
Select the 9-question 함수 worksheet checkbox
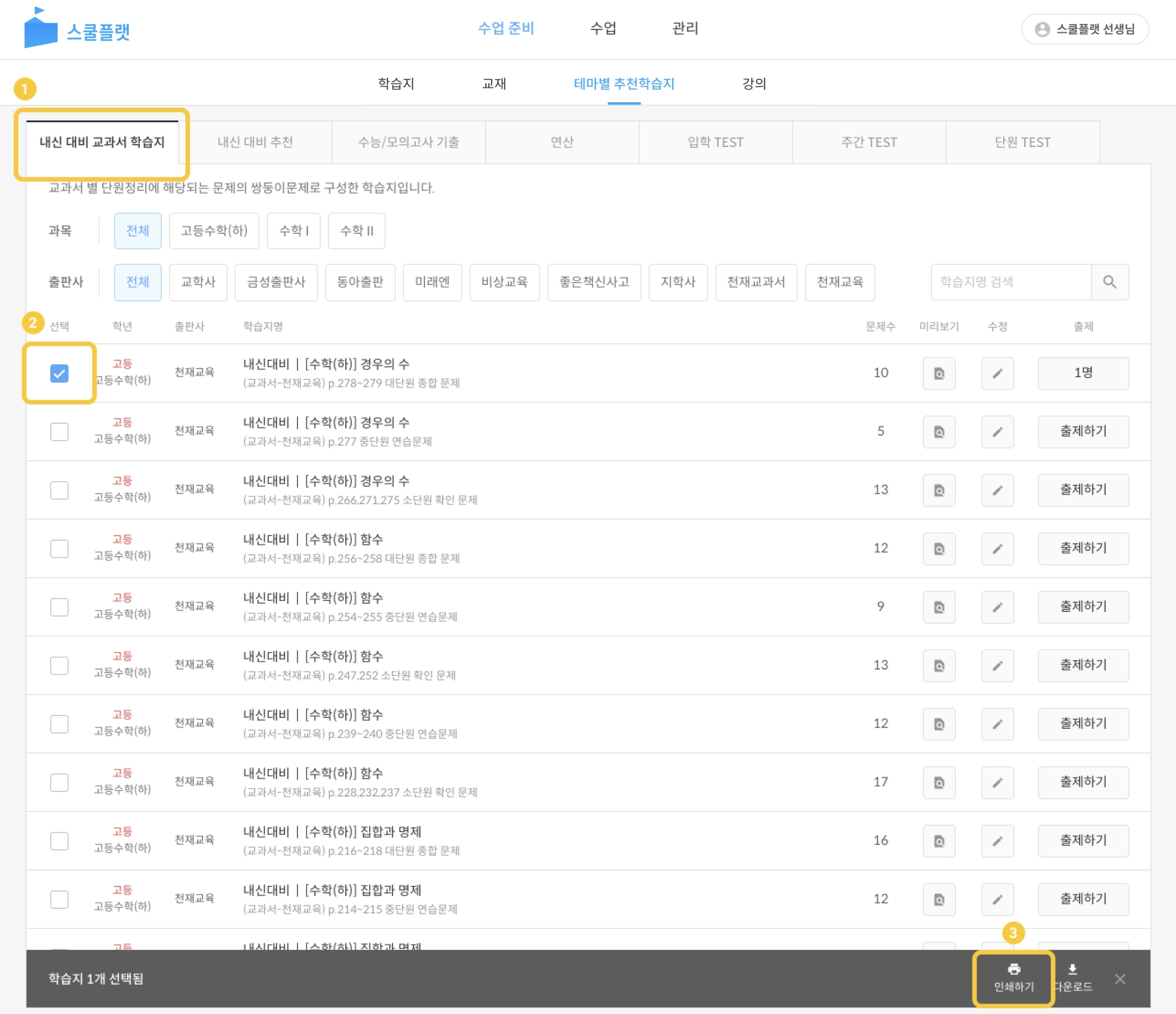tap(59, 607)
